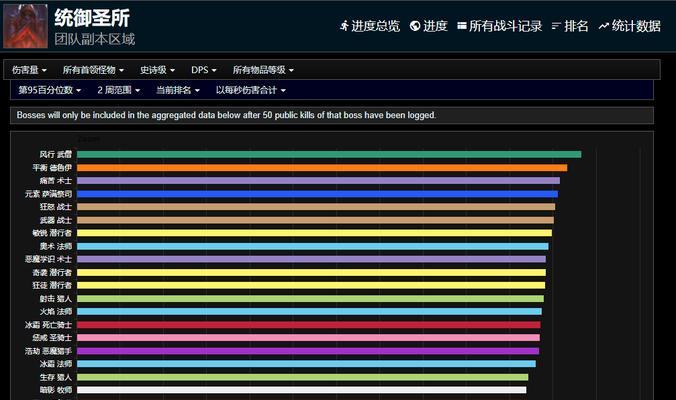Open the 史诗级 difficulty dropdown

pos(157,70)
